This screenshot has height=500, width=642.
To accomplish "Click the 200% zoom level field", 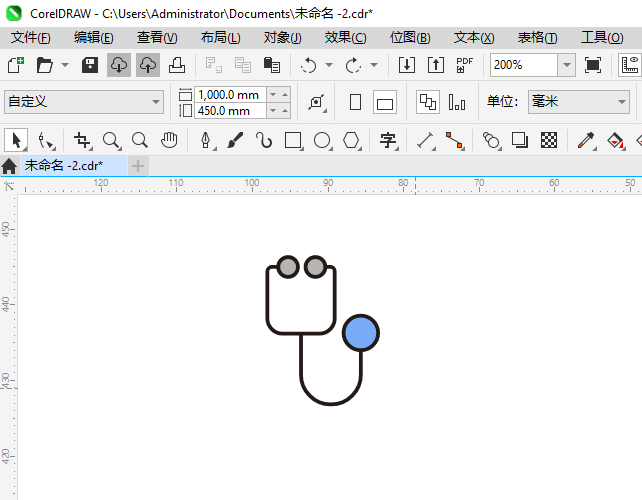I will (x=524, y=65).
